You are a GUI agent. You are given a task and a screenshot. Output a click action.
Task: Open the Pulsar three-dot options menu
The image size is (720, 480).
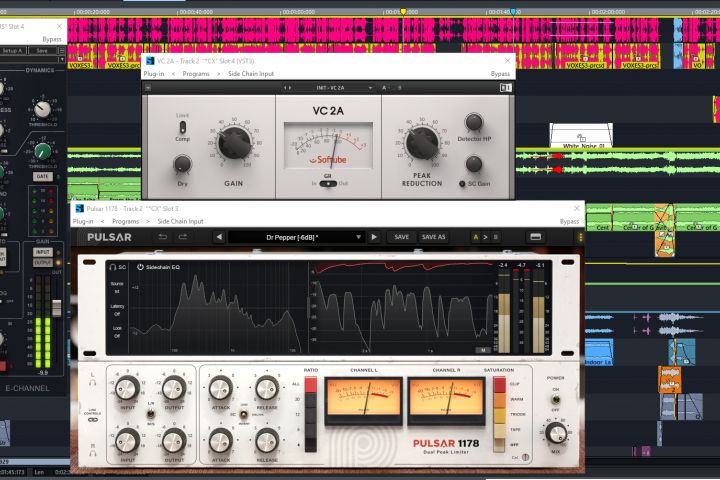click(580, 237)
